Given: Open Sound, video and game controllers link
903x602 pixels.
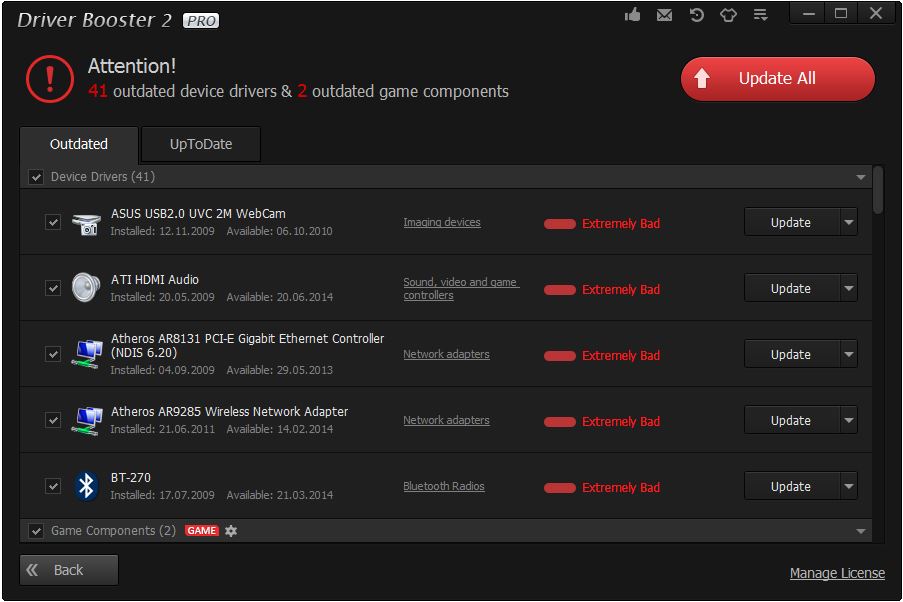Looking at the screenshot, I should pyautogui.click(x=461, y=289).
